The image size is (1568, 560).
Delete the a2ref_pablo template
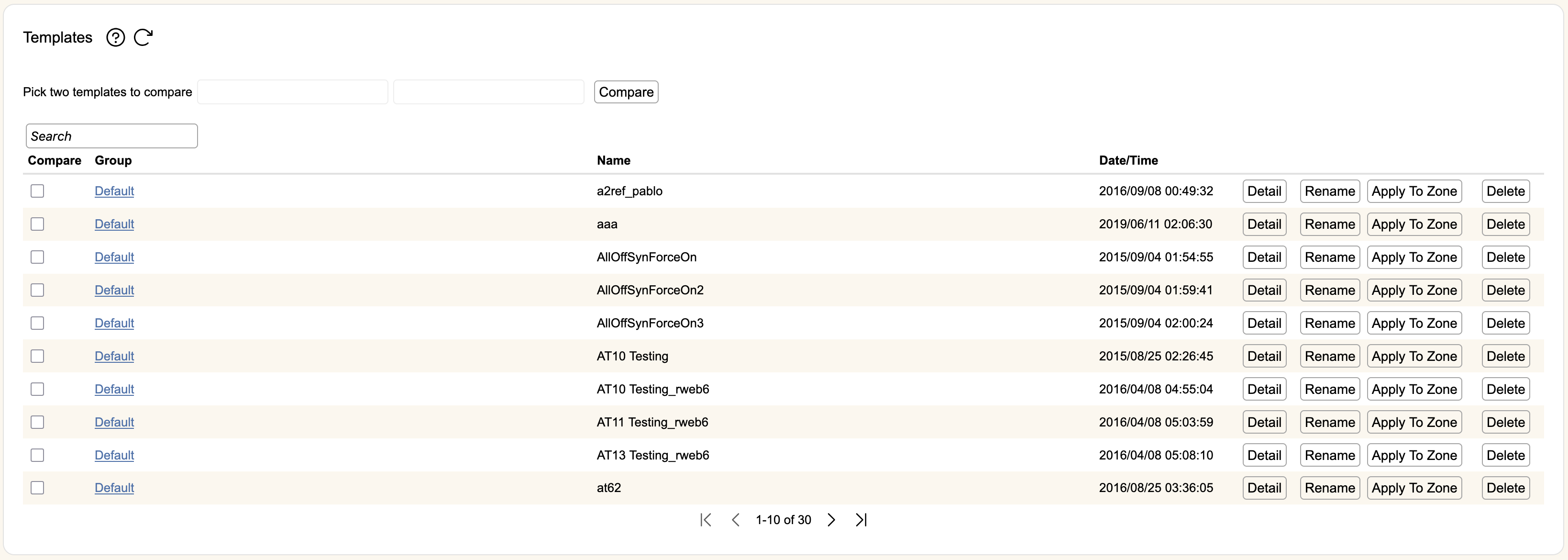(x=1506, y=191)
